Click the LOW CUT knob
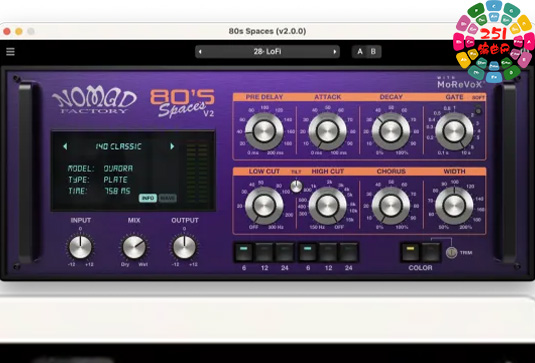 pos(264,206)
